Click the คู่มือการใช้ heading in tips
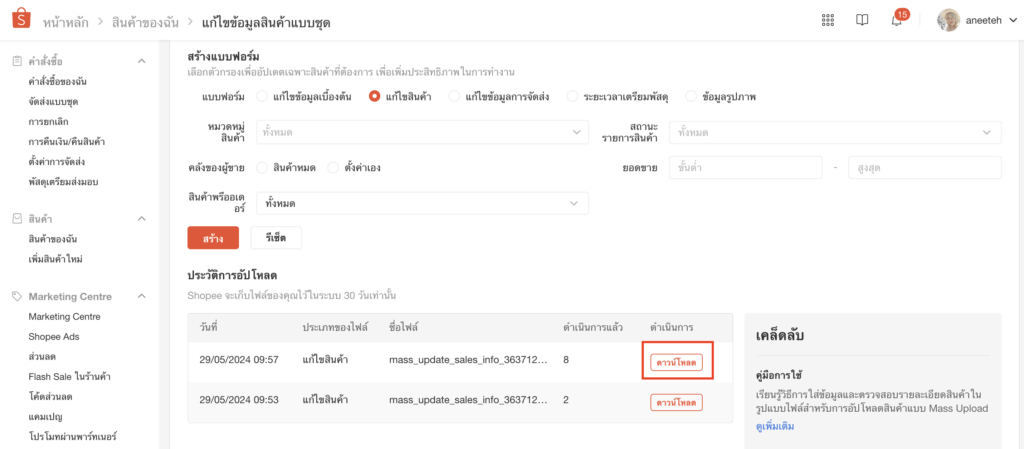The width and height of the screenshot is (1024, 449). pos(778,376)
